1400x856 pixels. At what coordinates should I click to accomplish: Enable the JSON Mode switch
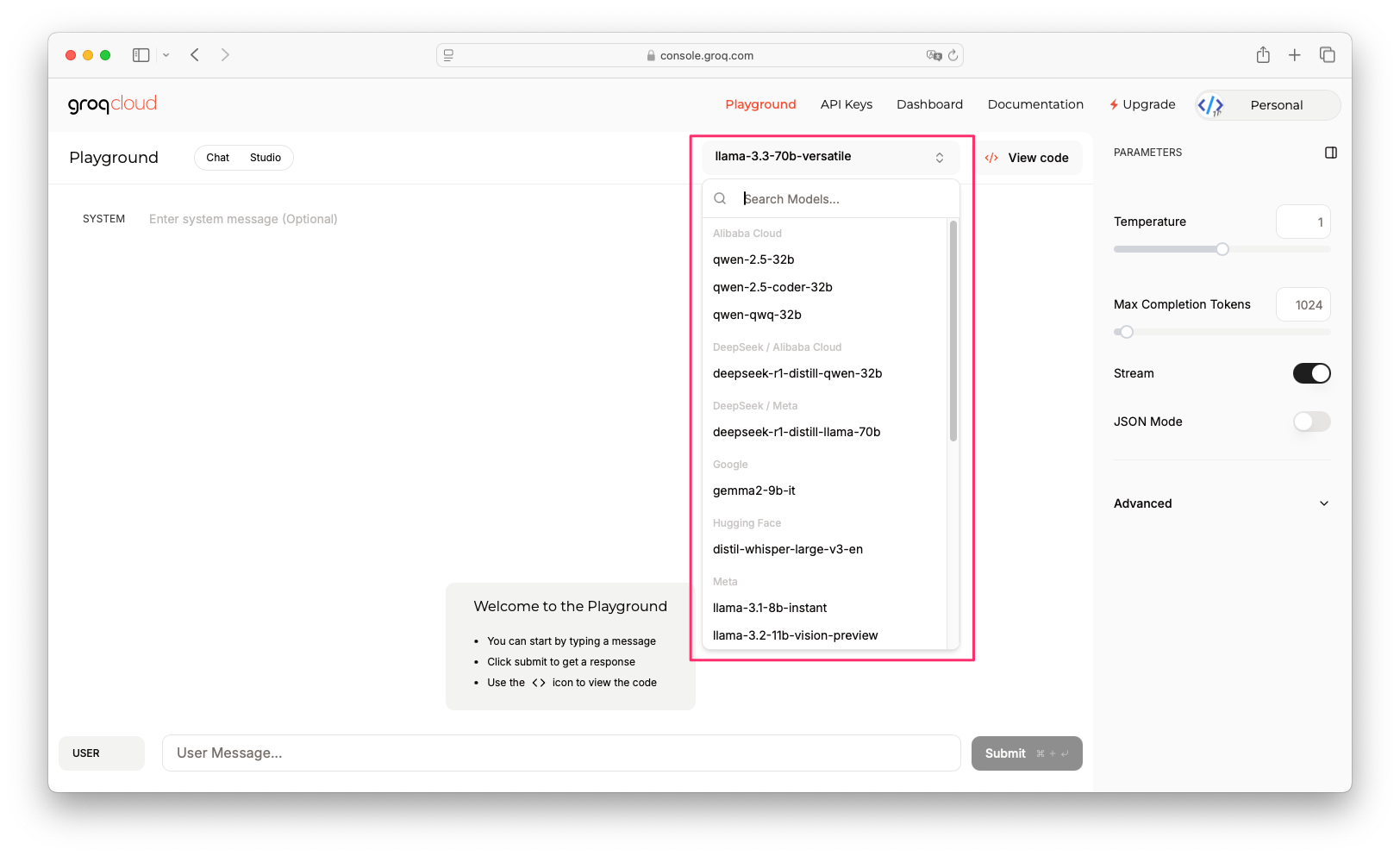point(1312,422)
